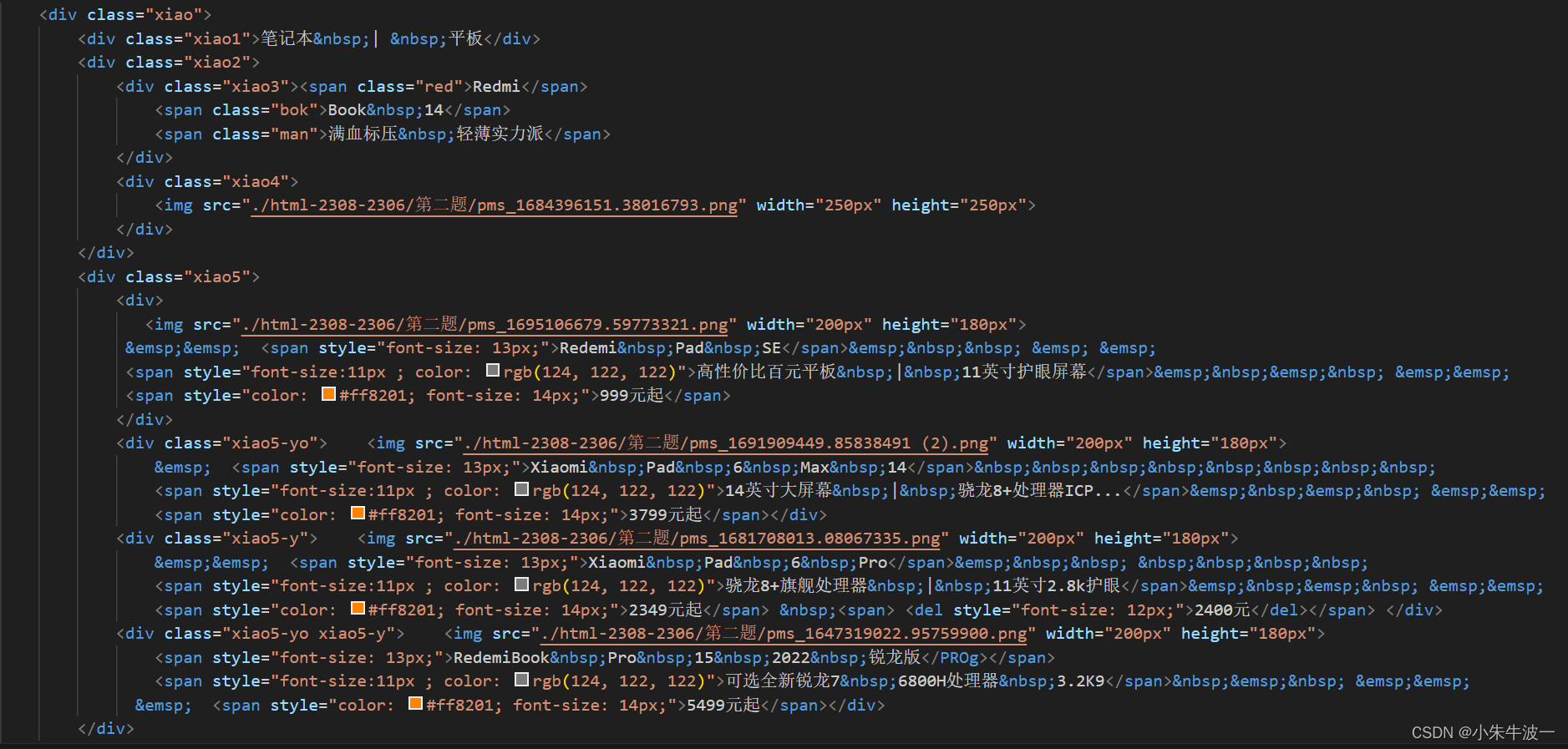This screenshot has height=749, width=1568.
Task: Click span class value "bok"
Action: pos(294,110)
